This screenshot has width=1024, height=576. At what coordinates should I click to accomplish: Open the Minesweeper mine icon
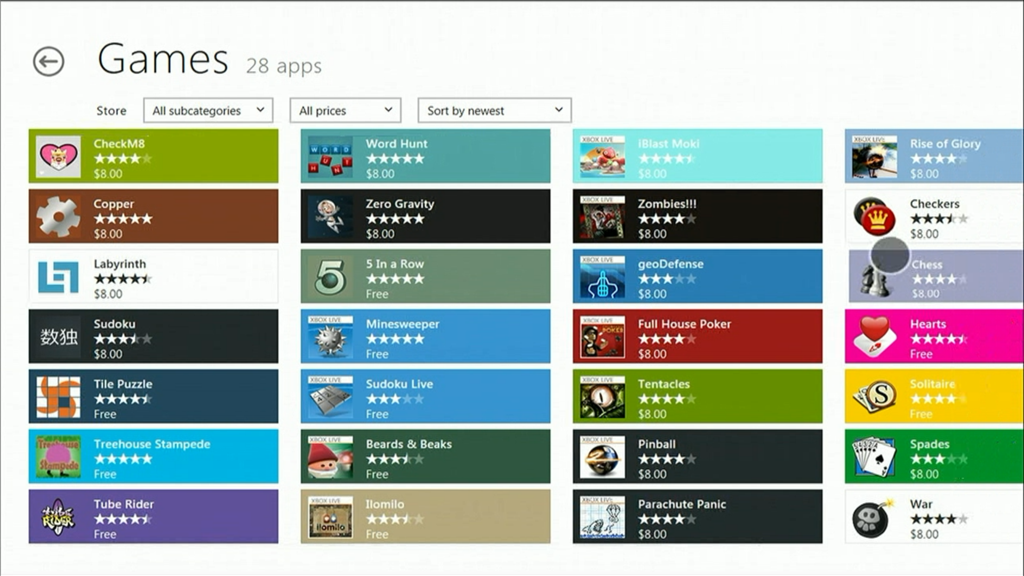(330, 337)
